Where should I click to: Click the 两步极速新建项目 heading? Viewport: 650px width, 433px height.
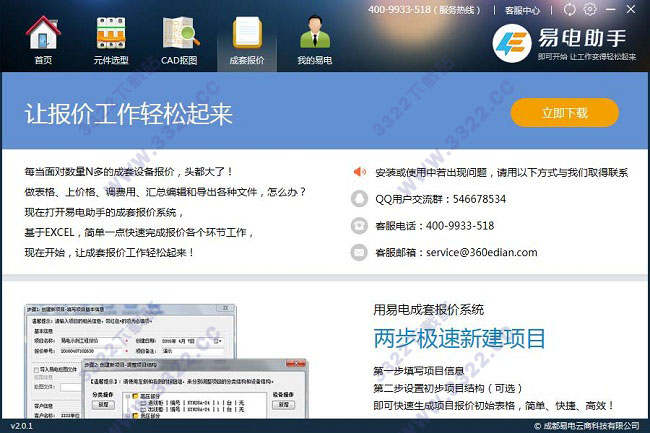[x=459, y=339]
